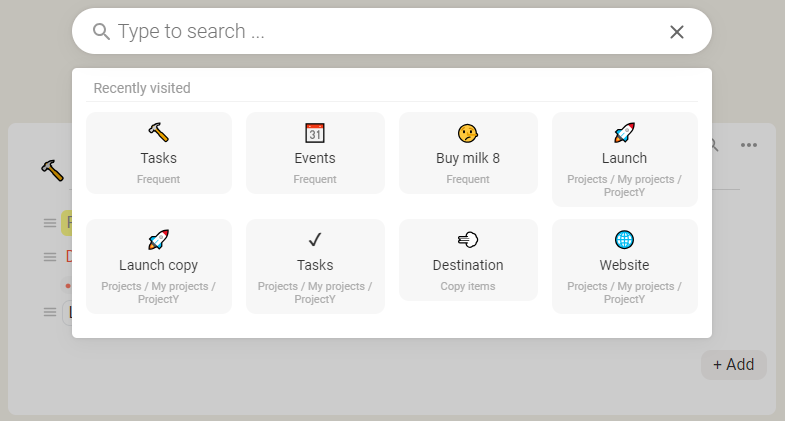Click the second row drag handle
Screen dimensions: 785x421
[50, 257]
